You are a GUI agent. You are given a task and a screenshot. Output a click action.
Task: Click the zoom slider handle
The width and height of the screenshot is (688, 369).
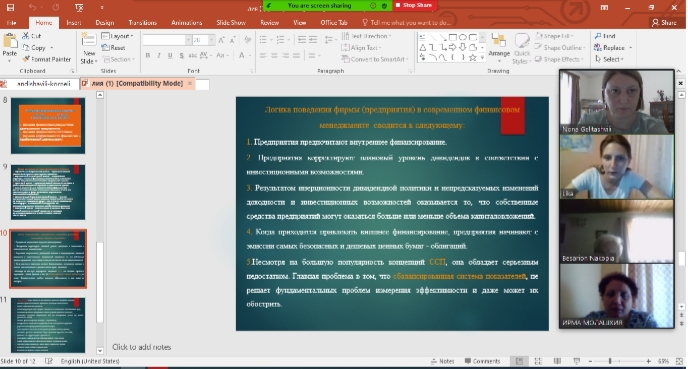pyautogui.click(x=610, y=361)
